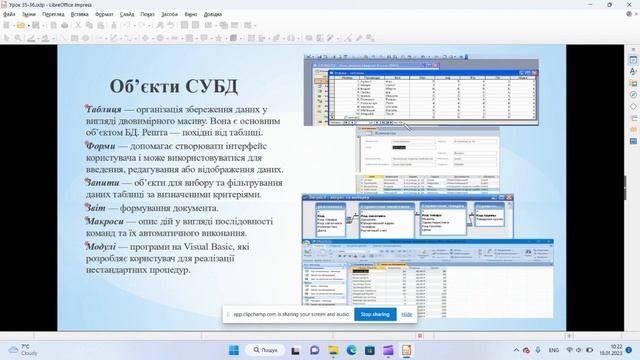Click the Paste clipboard icon
640x360 pixels.
(100, 25)
